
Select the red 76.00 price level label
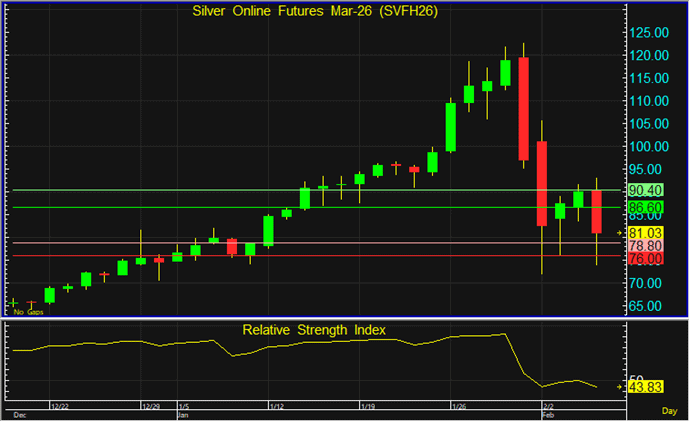(644, 258)
